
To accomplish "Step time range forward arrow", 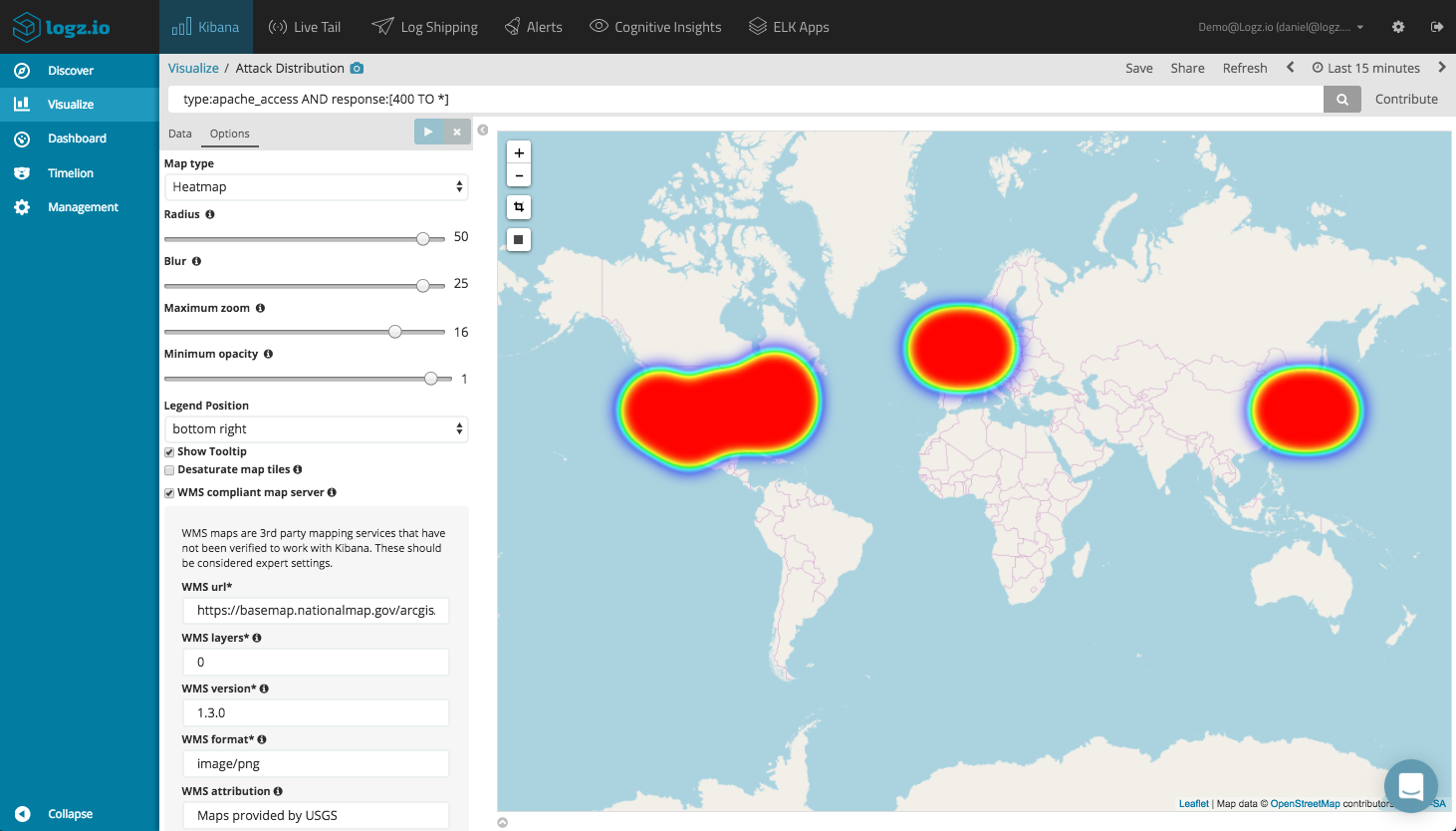I will pyautogui.click(x=1442, y=68).
